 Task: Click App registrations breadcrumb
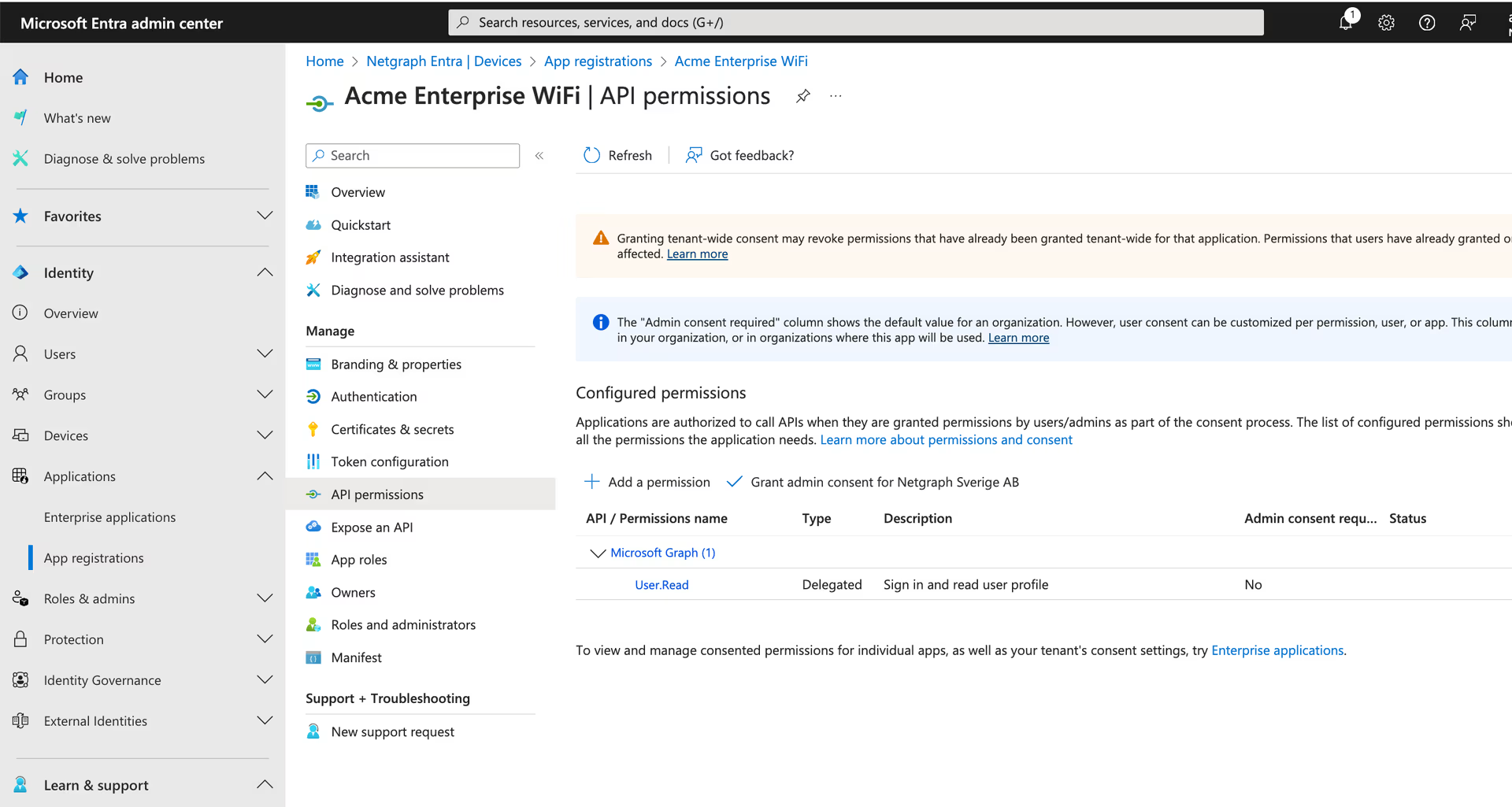(598, 61)
